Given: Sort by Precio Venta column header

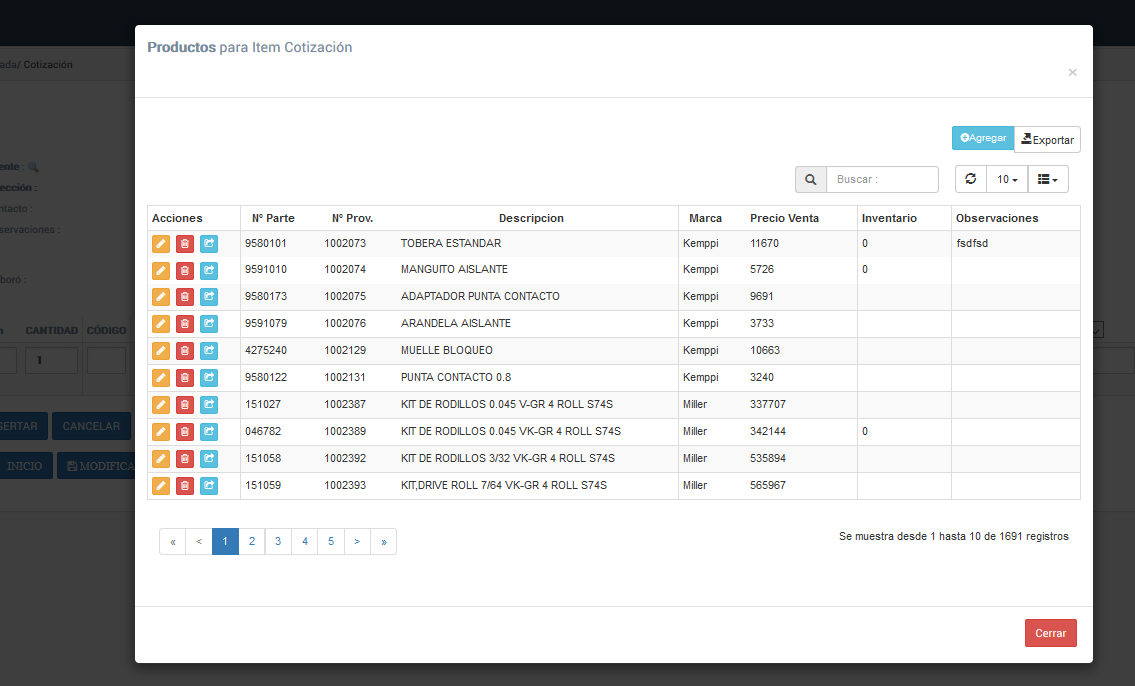Looking at the screenshot, I should [784, 218].
